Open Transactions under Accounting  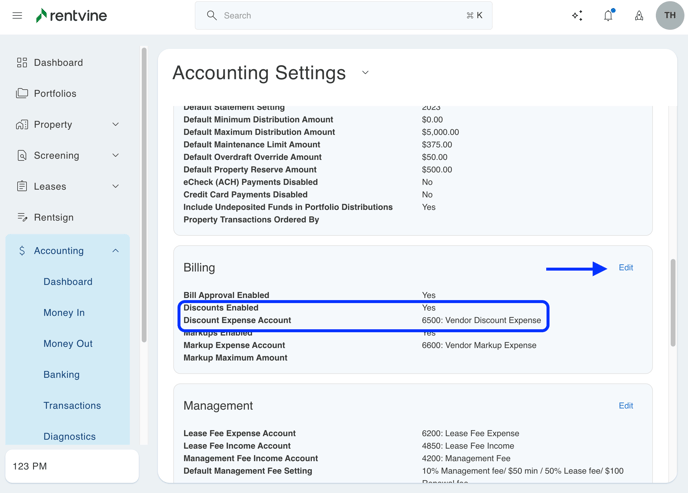click(72, 406)
